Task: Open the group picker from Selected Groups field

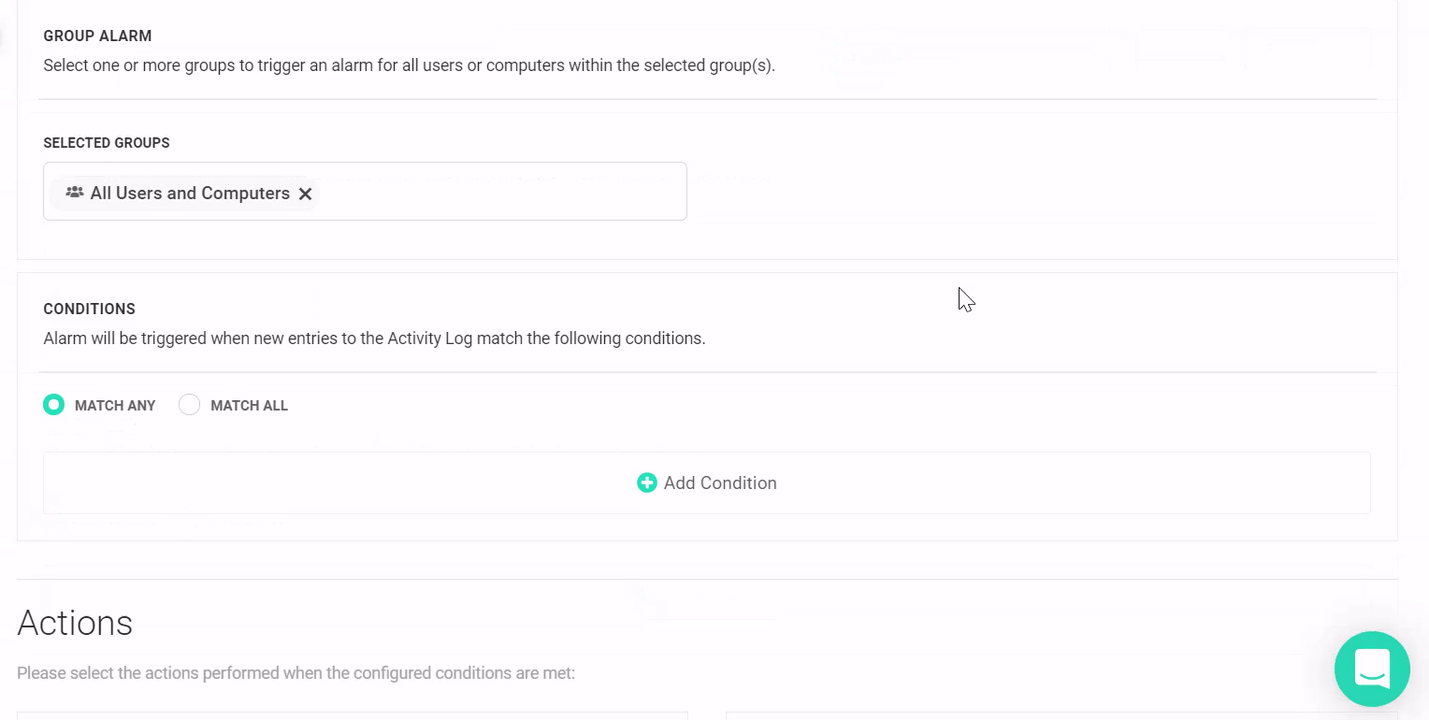Action: [x=500, y=191]
